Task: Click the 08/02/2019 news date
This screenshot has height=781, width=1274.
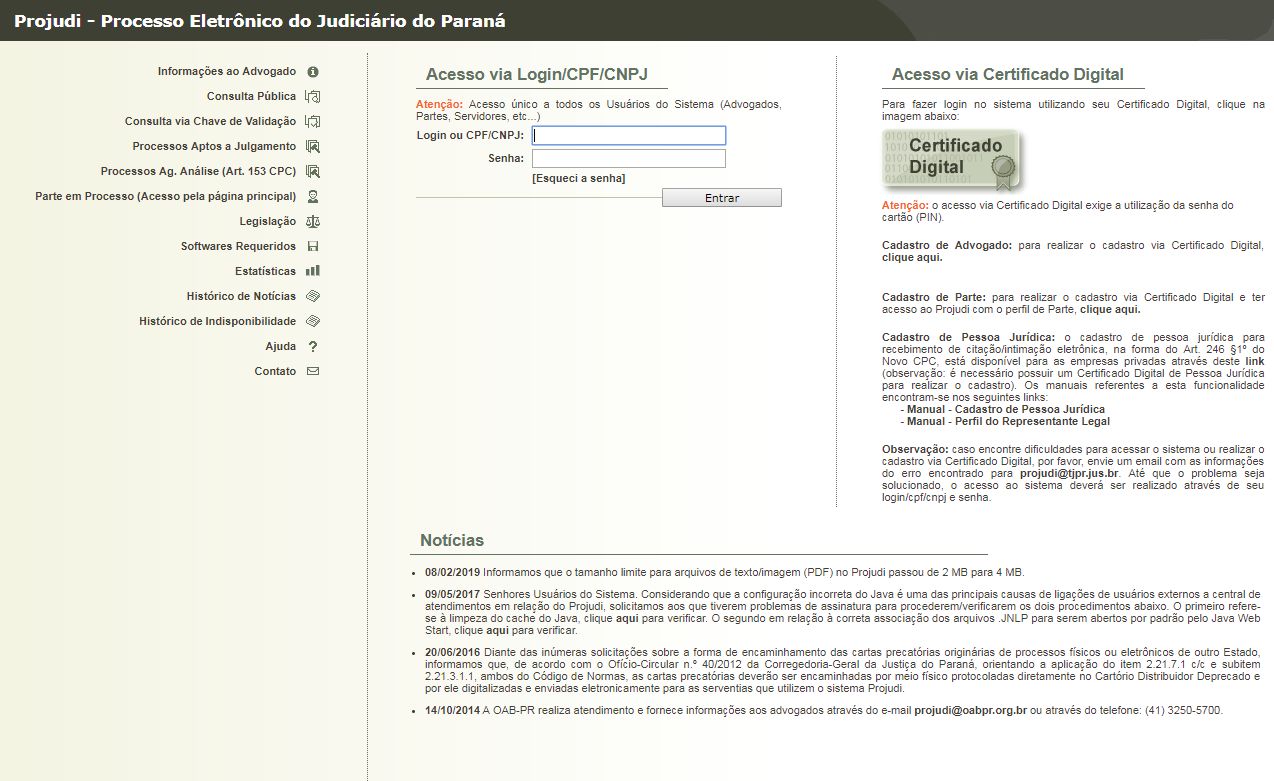Action: 453,573
